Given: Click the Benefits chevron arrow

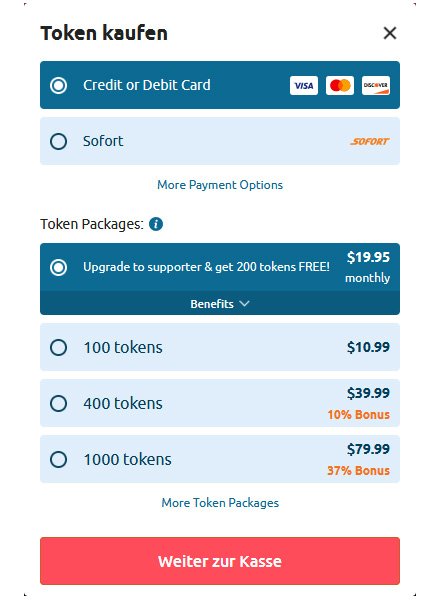Looking at the screenshot, I should [244, 303].
